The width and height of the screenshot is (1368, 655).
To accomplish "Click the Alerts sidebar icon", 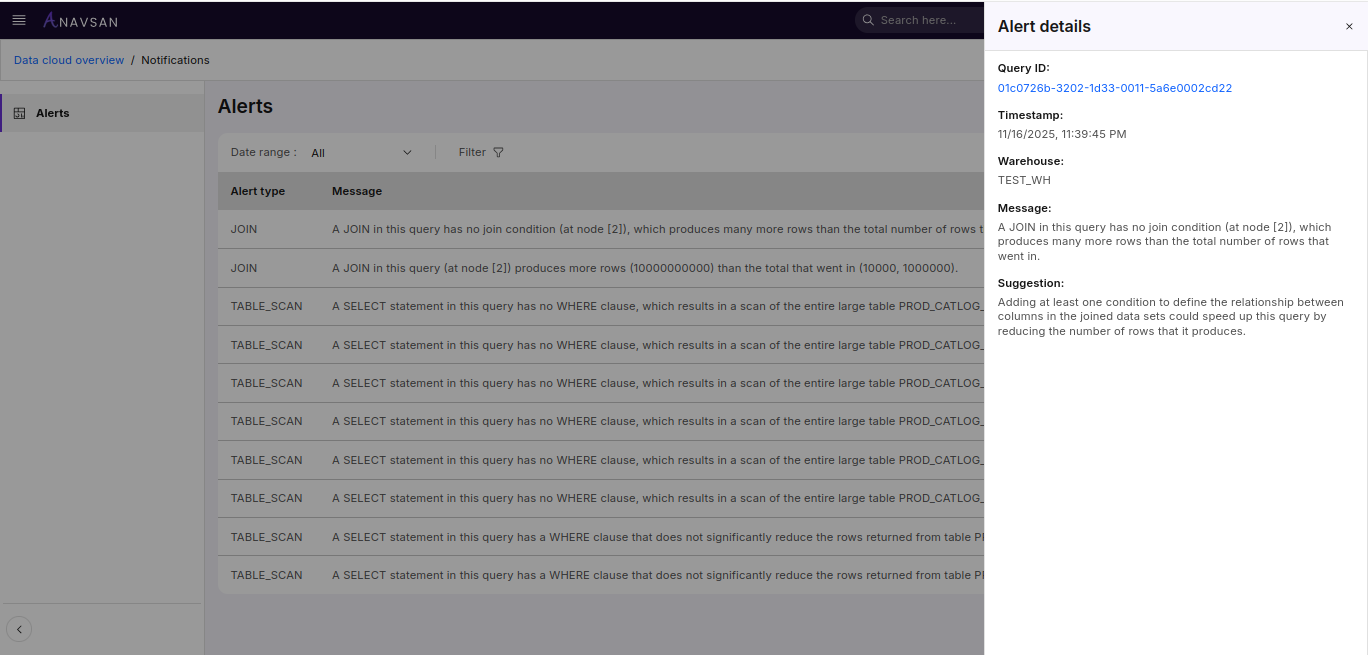I will pyautogui.click(x=19, y=113).
